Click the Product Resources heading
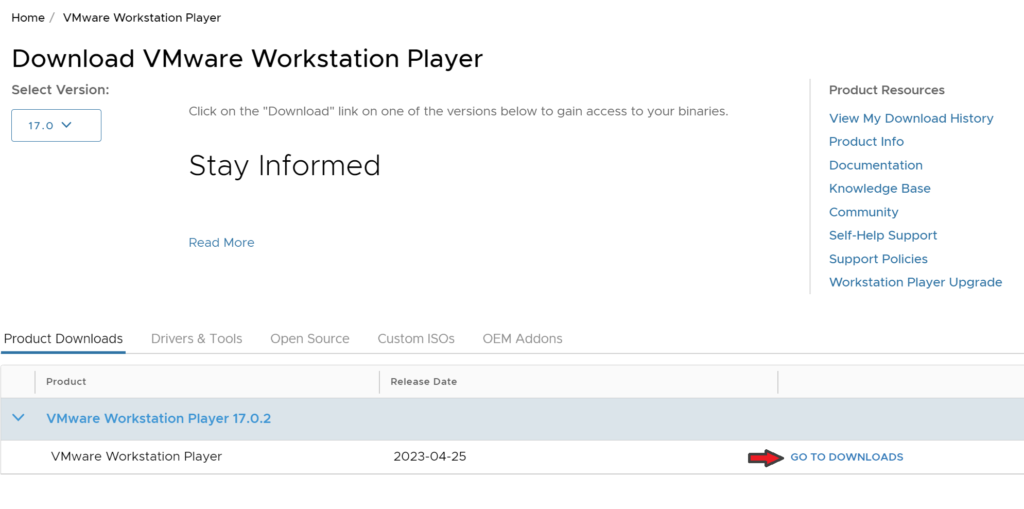Image resolution: width=1024 pixels, height=509 pixels. pos(887,90)
